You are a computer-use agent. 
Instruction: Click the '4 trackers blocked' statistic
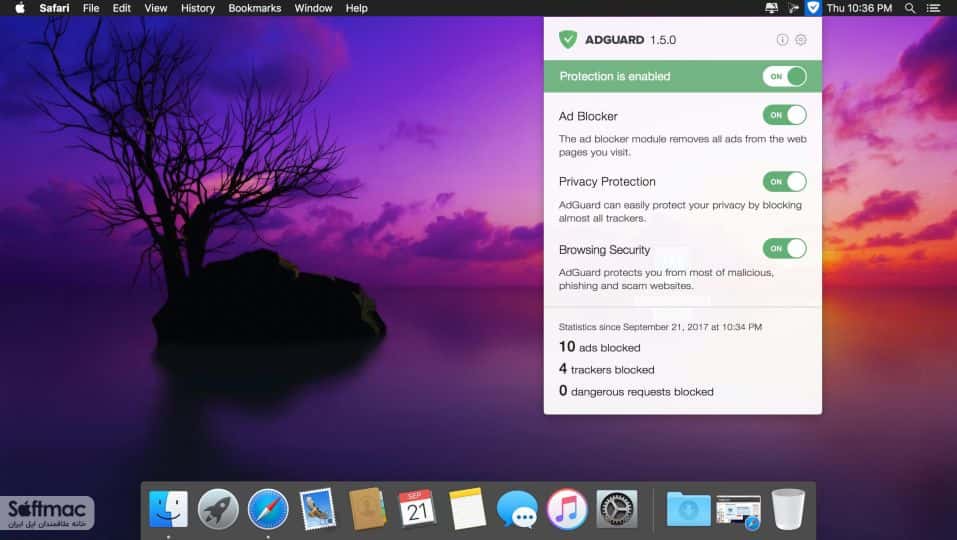tap(607, 369)
